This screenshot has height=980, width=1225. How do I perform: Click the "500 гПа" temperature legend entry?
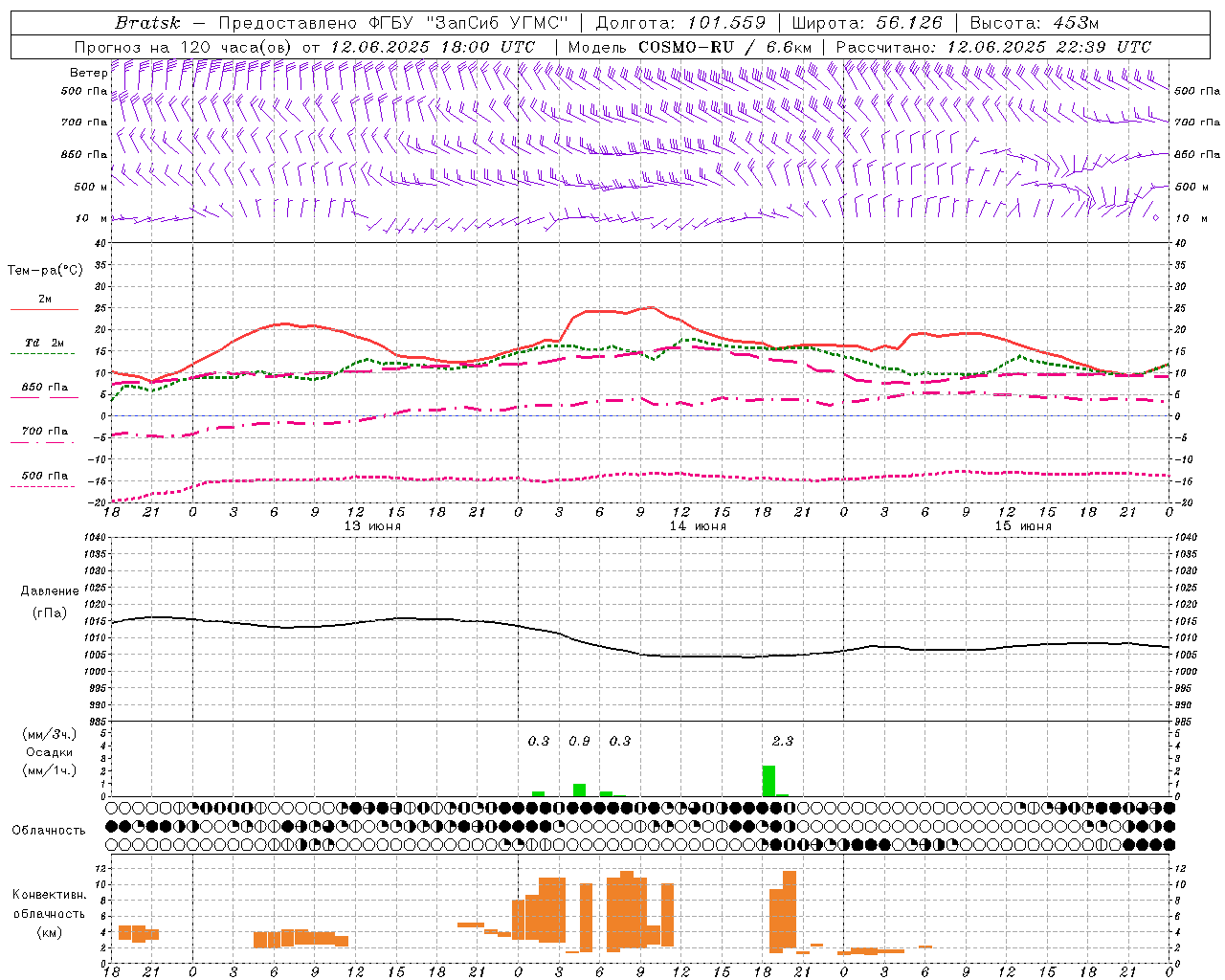point(44,476)
